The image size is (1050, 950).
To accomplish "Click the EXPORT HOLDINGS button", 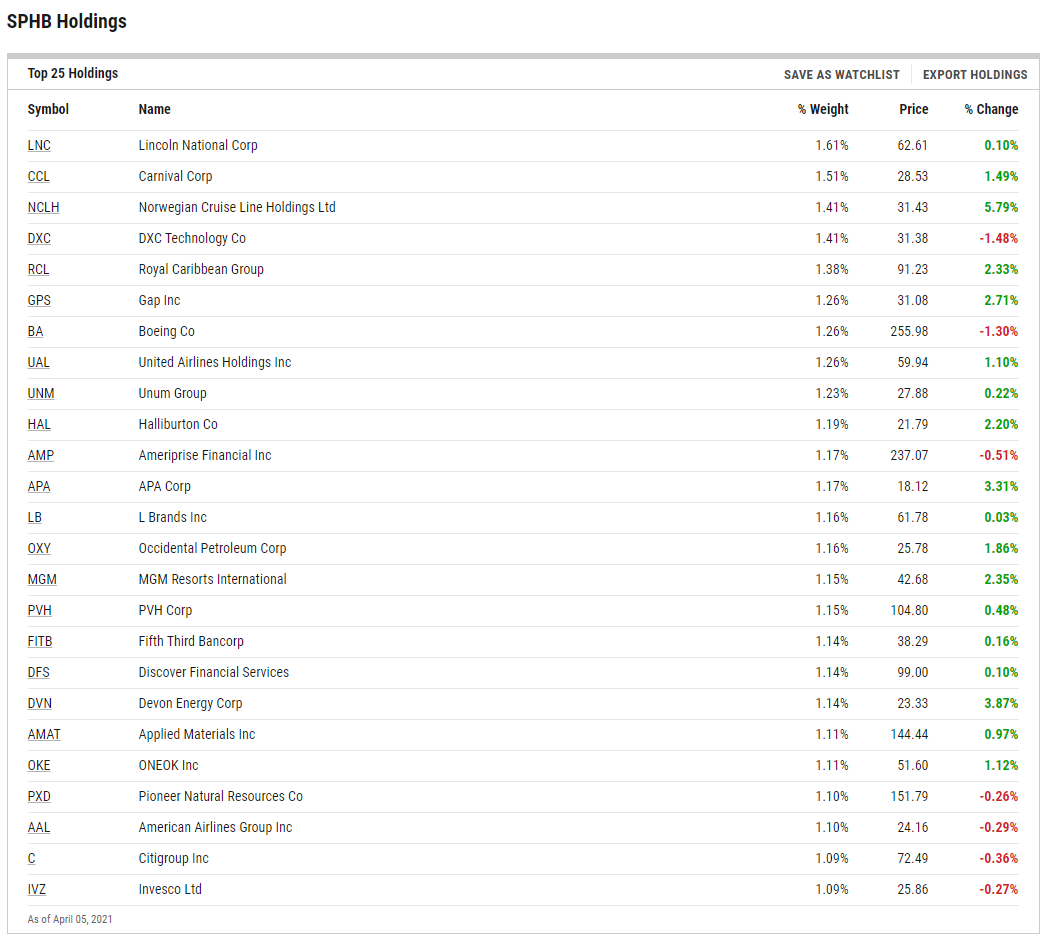I will pyautogui.click(x=974, y=74).
